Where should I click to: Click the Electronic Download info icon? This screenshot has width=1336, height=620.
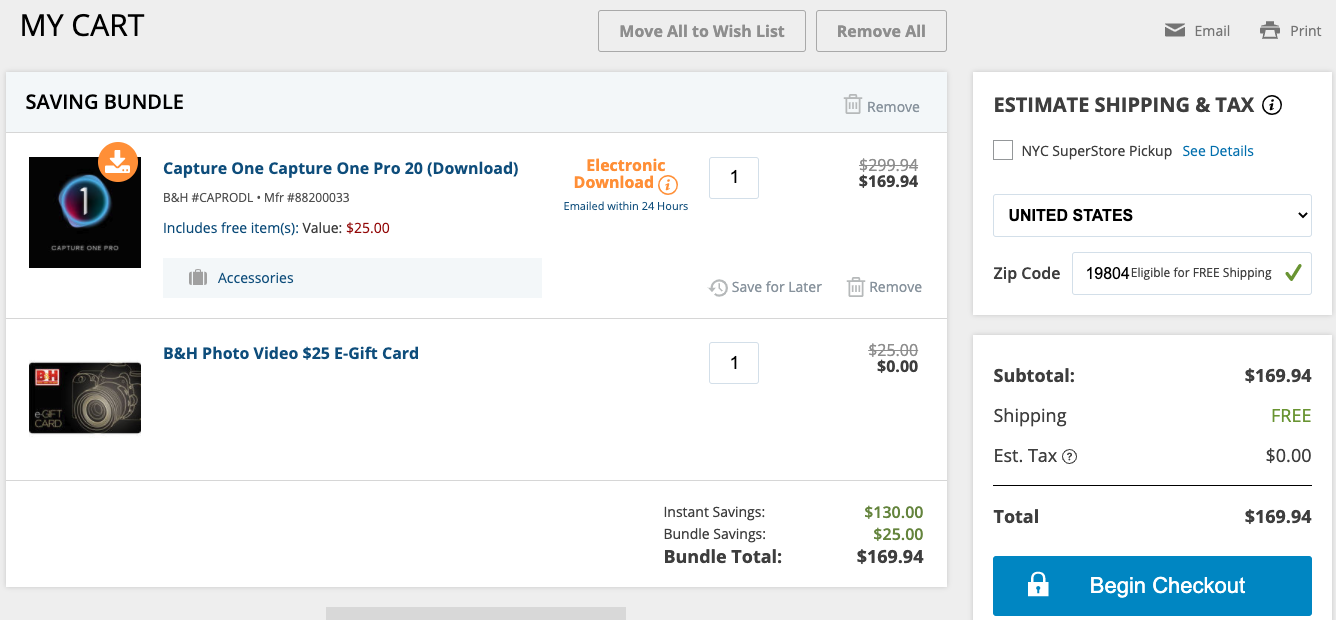point(668,185)
